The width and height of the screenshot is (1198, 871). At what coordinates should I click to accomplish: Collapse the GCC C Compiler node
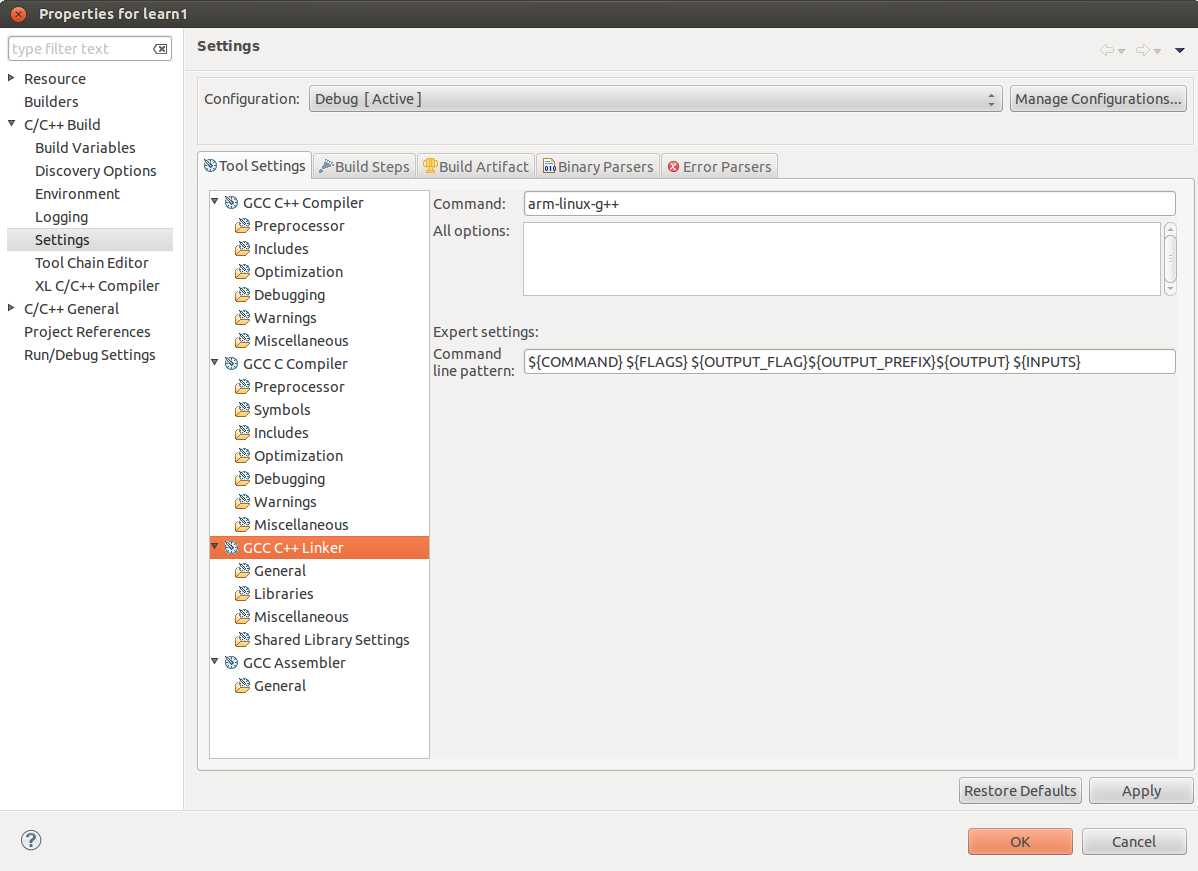point(215,362)
